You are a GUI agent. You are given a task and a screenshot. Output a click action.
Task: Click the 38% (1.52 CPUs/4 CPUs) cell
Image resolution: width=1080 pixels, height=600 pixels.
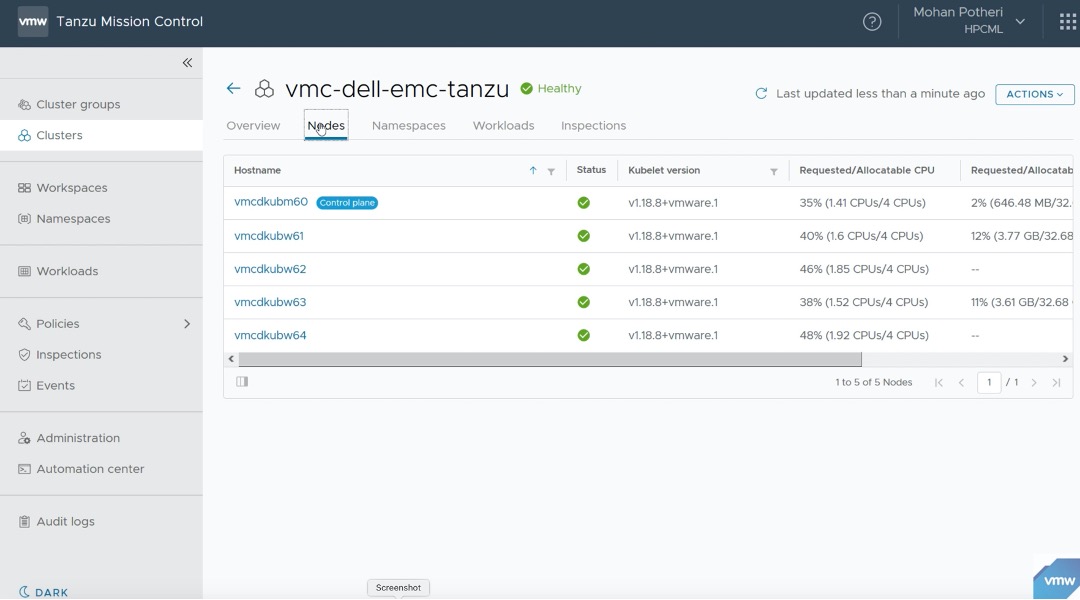click(x=864, y=302)
